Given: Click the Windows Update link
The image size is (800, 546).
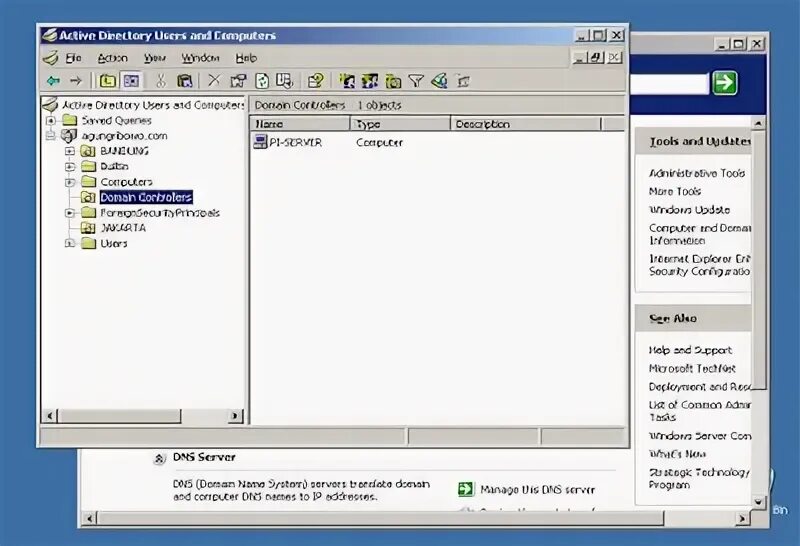Looking at the screenshot, I should coord(689,210).
